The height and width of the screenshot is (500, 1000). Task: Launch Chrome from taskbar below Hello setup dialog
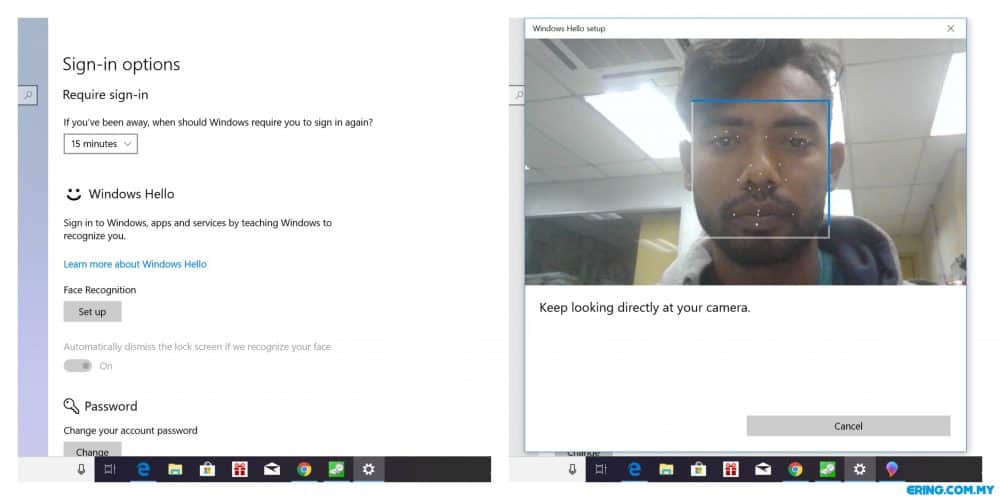795,470
